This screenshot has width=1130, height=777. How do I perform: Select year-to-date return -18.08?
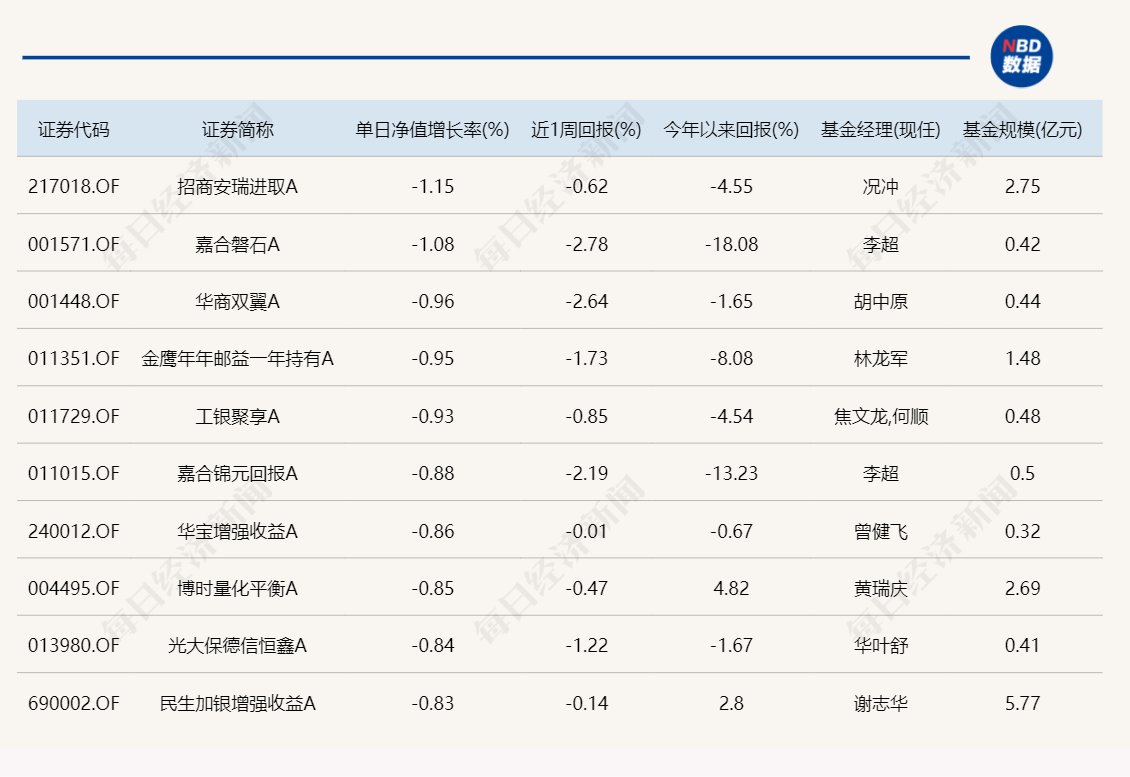731,244
